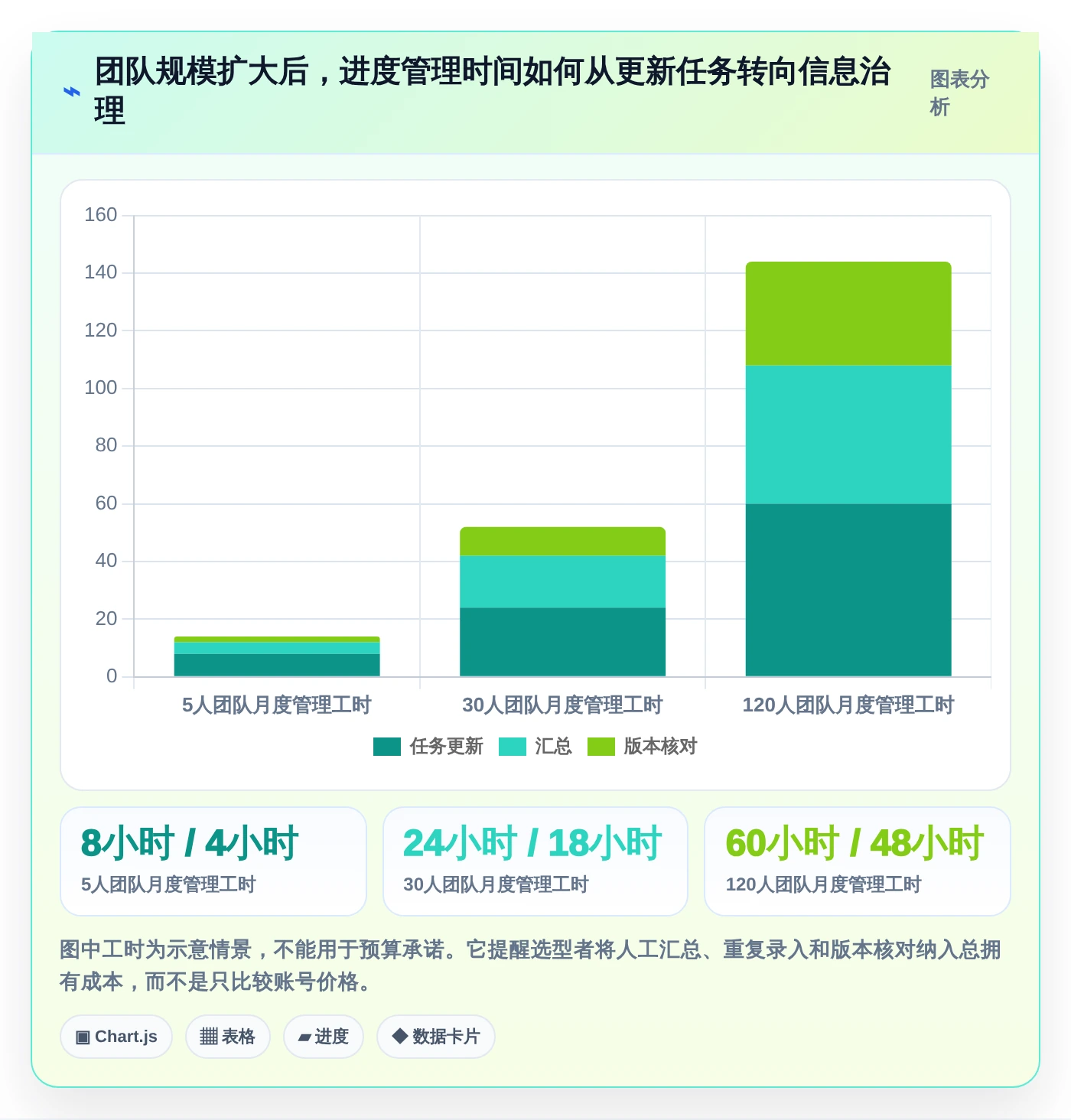Click x-axis label 120人团队月度管理工时
Image resolution: width=1071 pixels, height=1120 pixels.
(848, 705)
